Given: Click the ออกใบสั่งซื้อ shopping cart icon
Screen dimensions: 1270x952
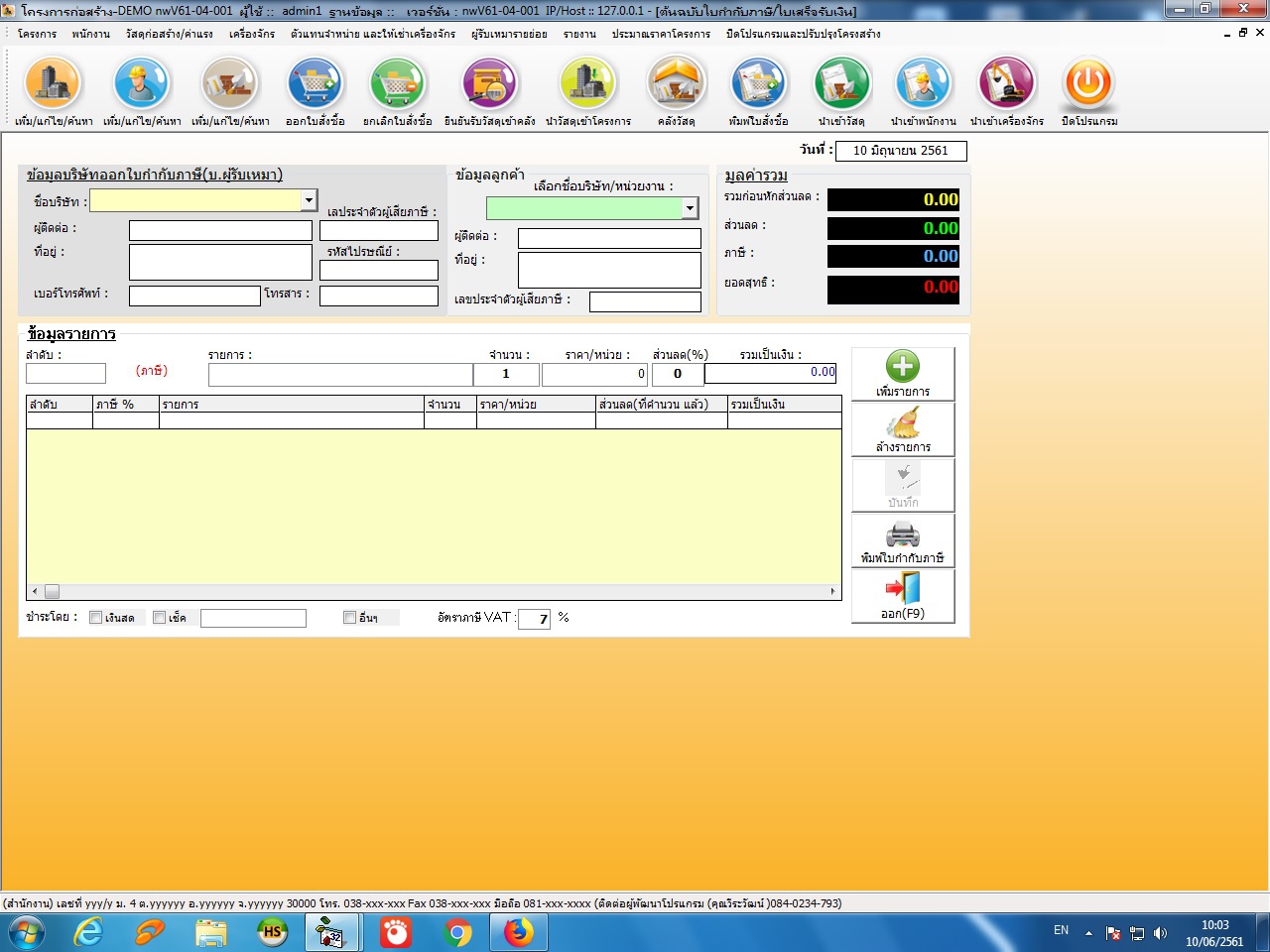Looking at the screenshot, I should coord(316,85).
